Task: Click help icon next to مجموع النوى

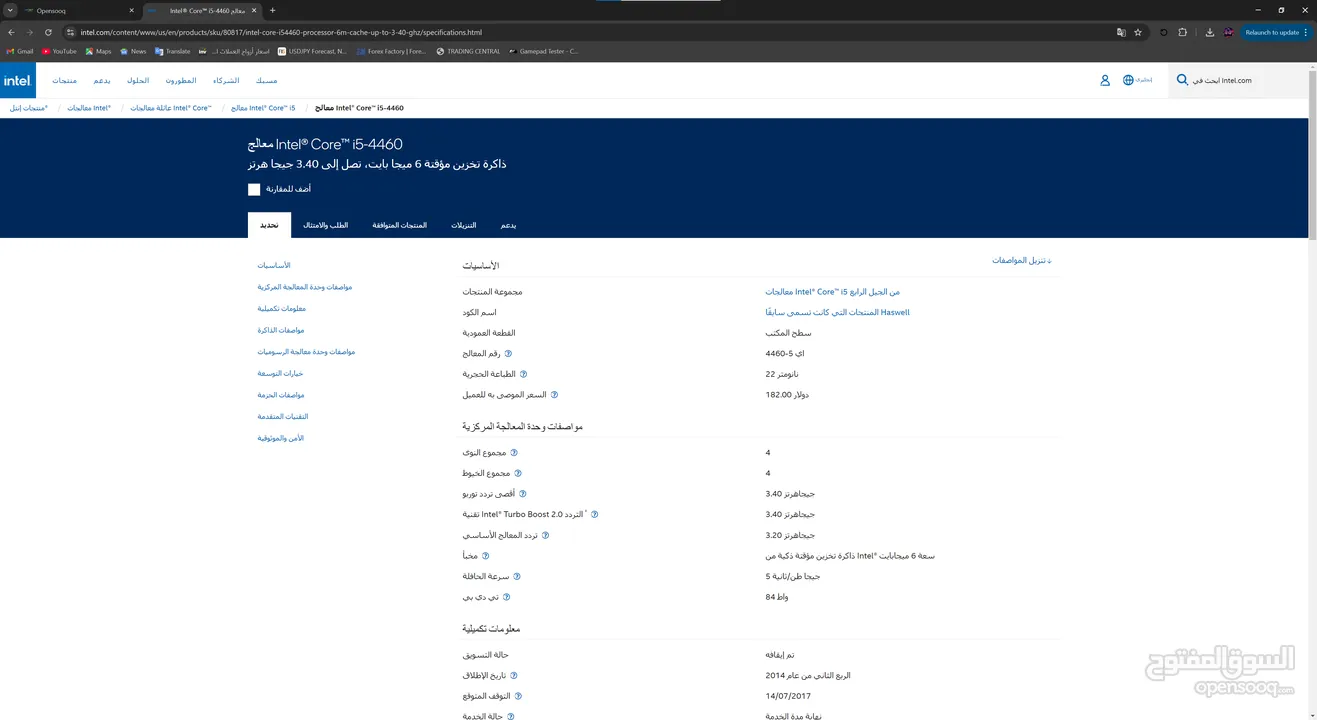Action: point(514,452)
